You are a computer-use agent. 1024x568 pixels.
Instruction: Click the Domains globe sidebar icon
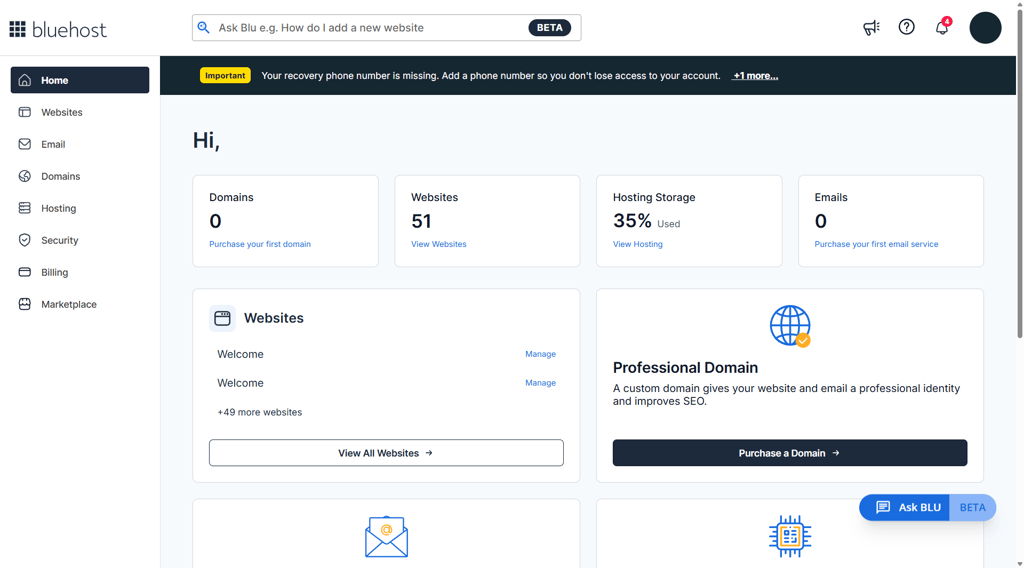click(25, 176)
